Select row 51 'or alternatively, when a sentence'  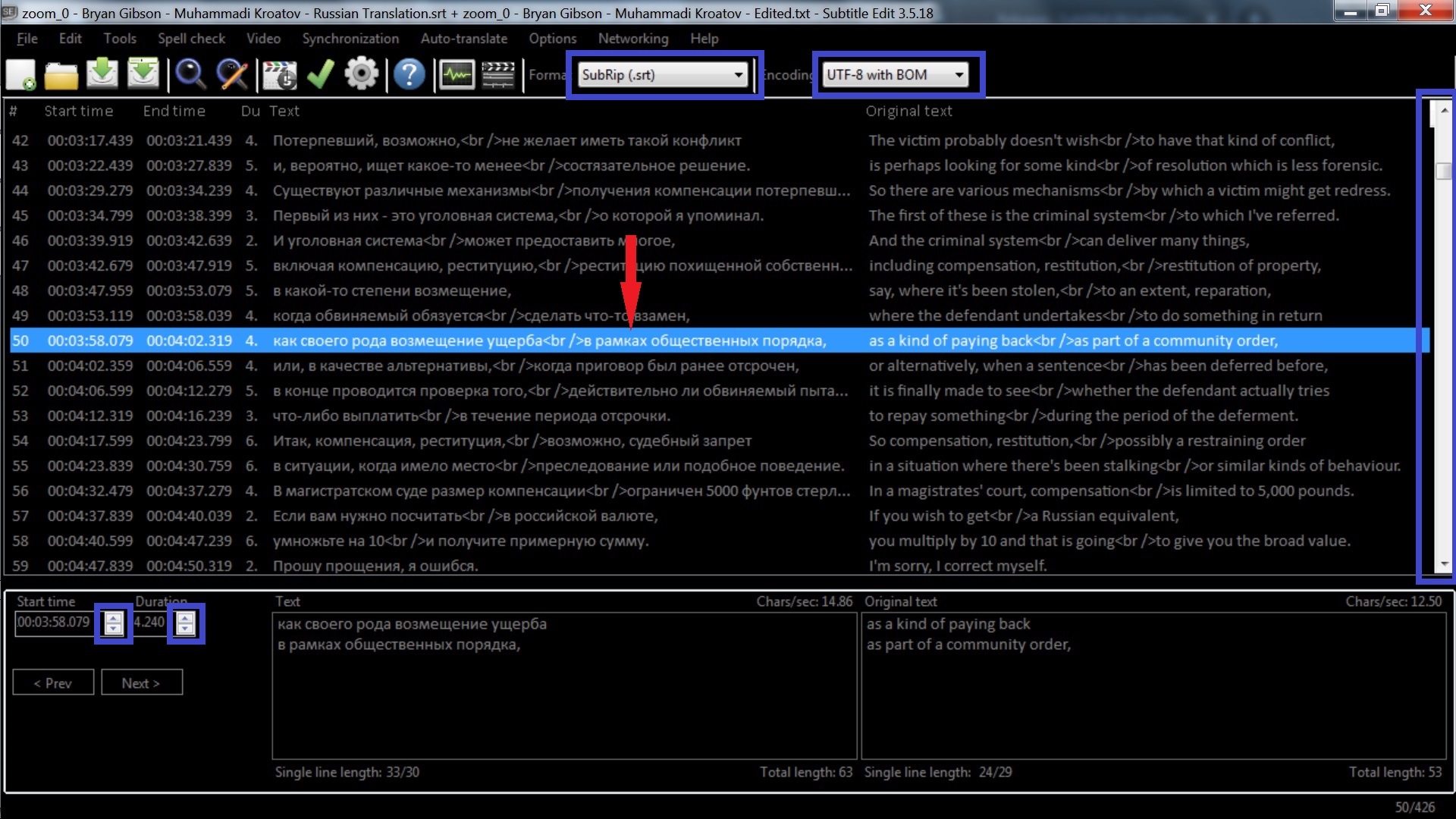[719, 366]
